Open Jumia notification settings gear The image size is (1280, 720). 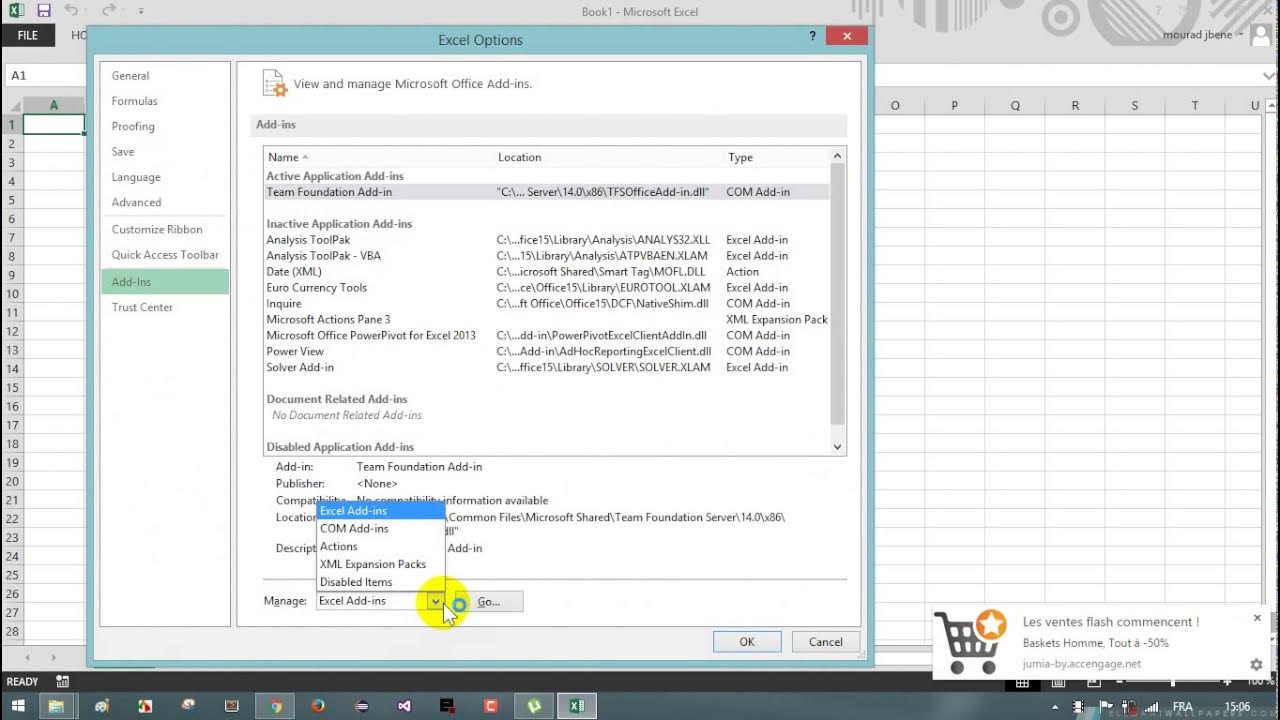coord(1256,665)
